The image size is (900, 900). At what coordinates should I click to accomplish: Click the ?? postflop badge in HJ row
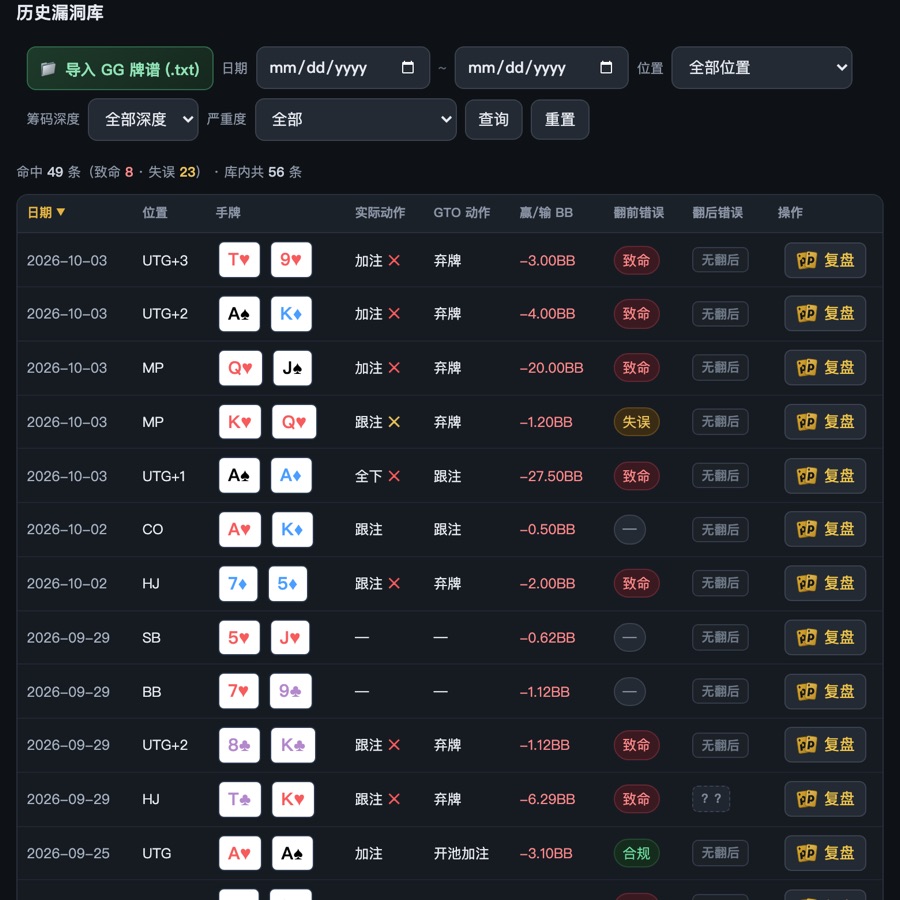(x=711, y=798)
